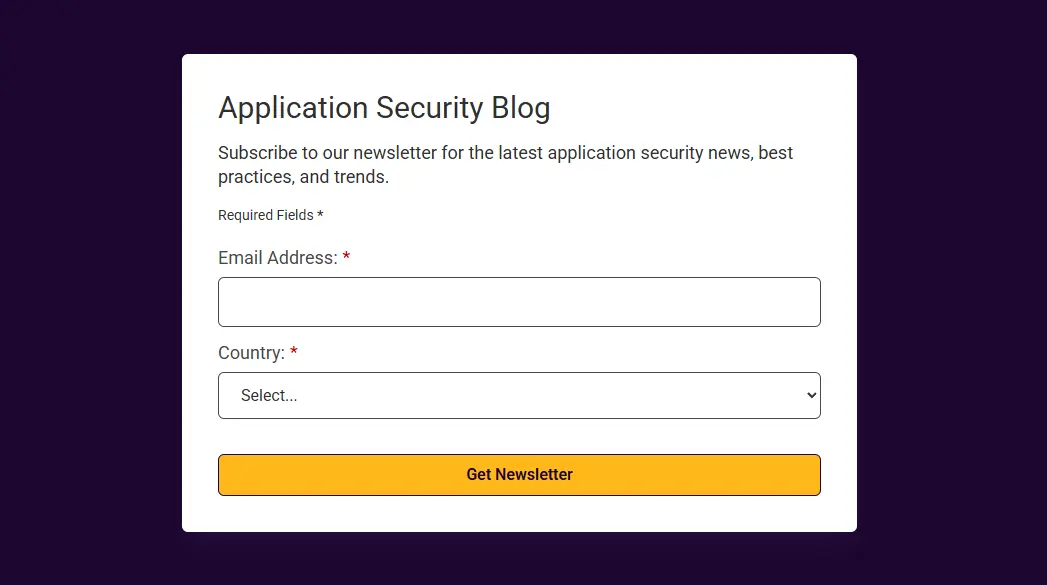The image size is (1047, 585).
Task: Click the chevron arrow in Country select
Action: tap(811, 395)
